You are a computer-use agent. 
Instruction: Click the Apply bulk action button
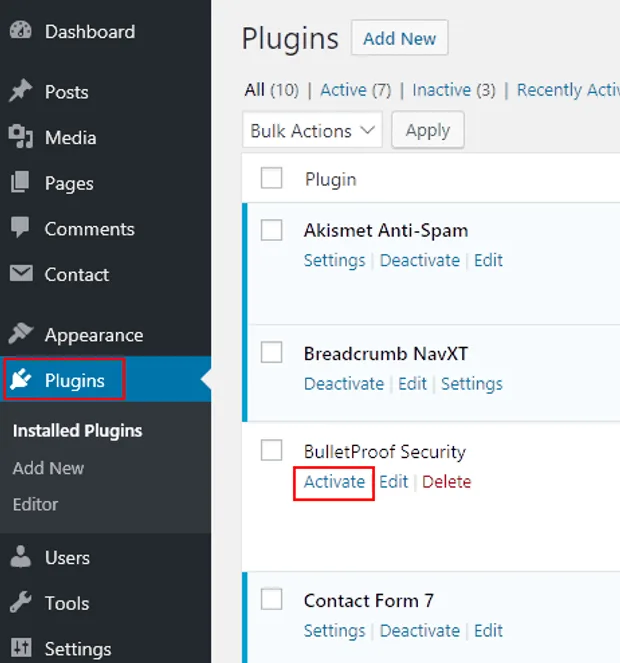tap(428, 130)
